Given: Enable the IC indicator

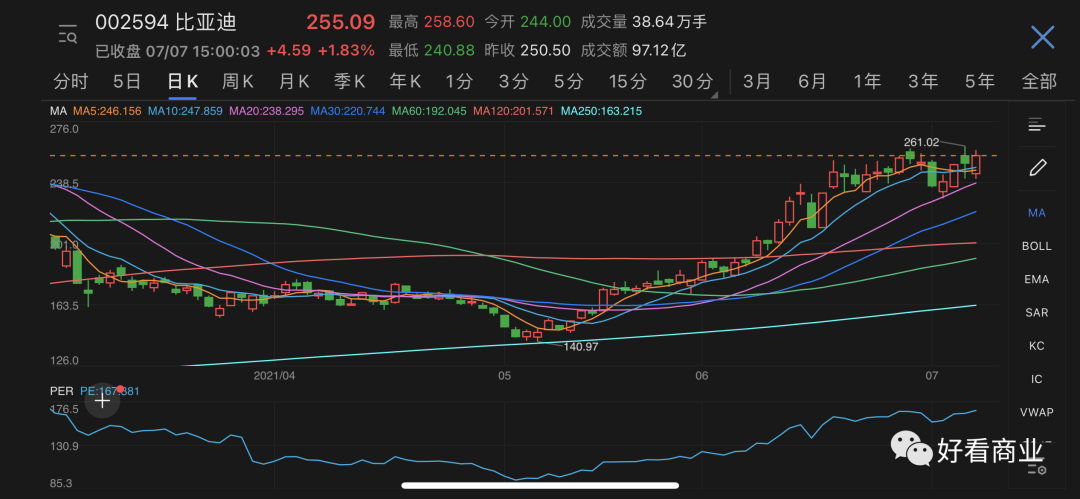Looking at the screenshot, I should [x=1037, y=378].
